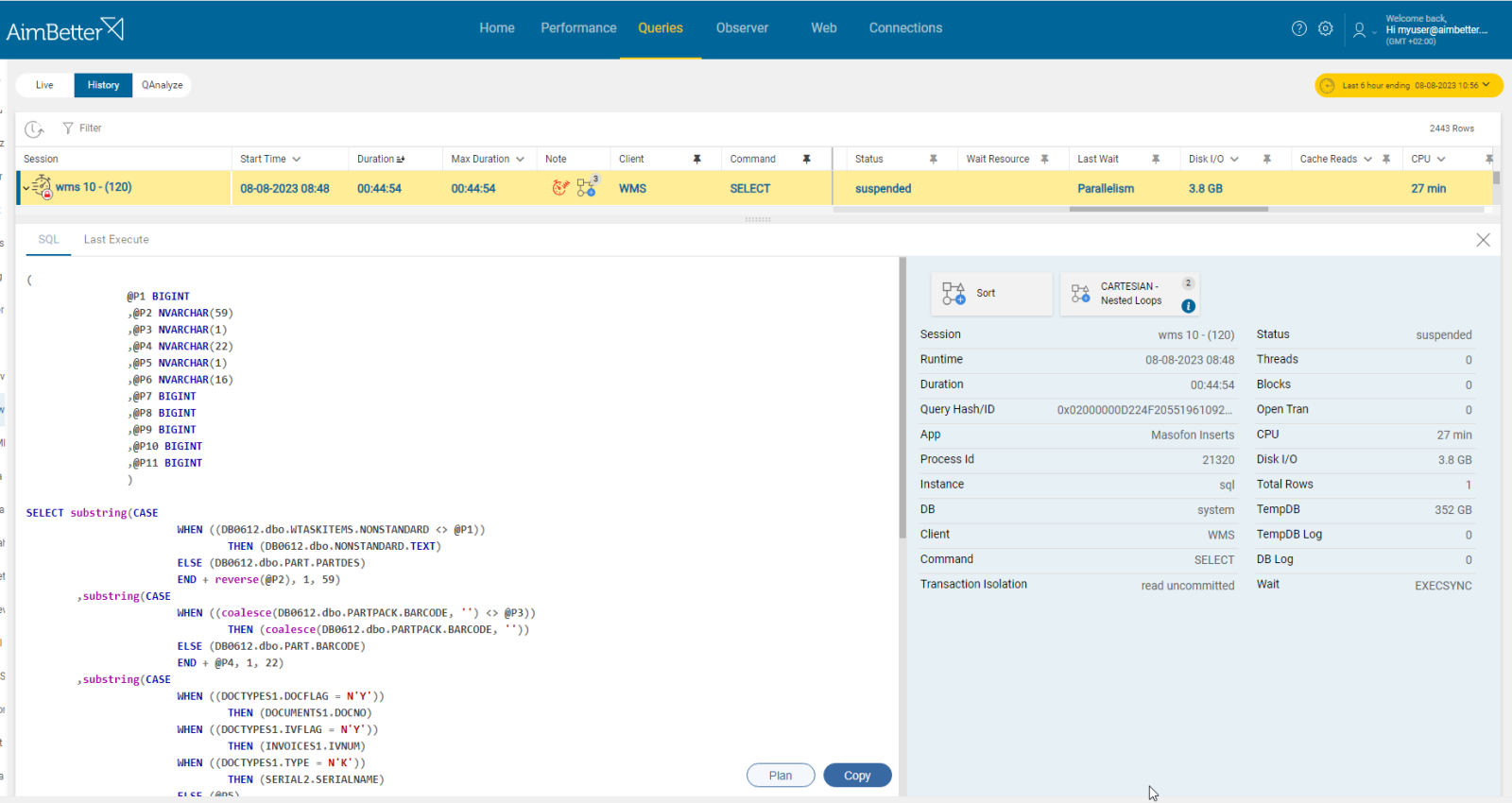Click the refresh history clock icon
This screenshot has width=1512, height=803.
tap(35, 128)
